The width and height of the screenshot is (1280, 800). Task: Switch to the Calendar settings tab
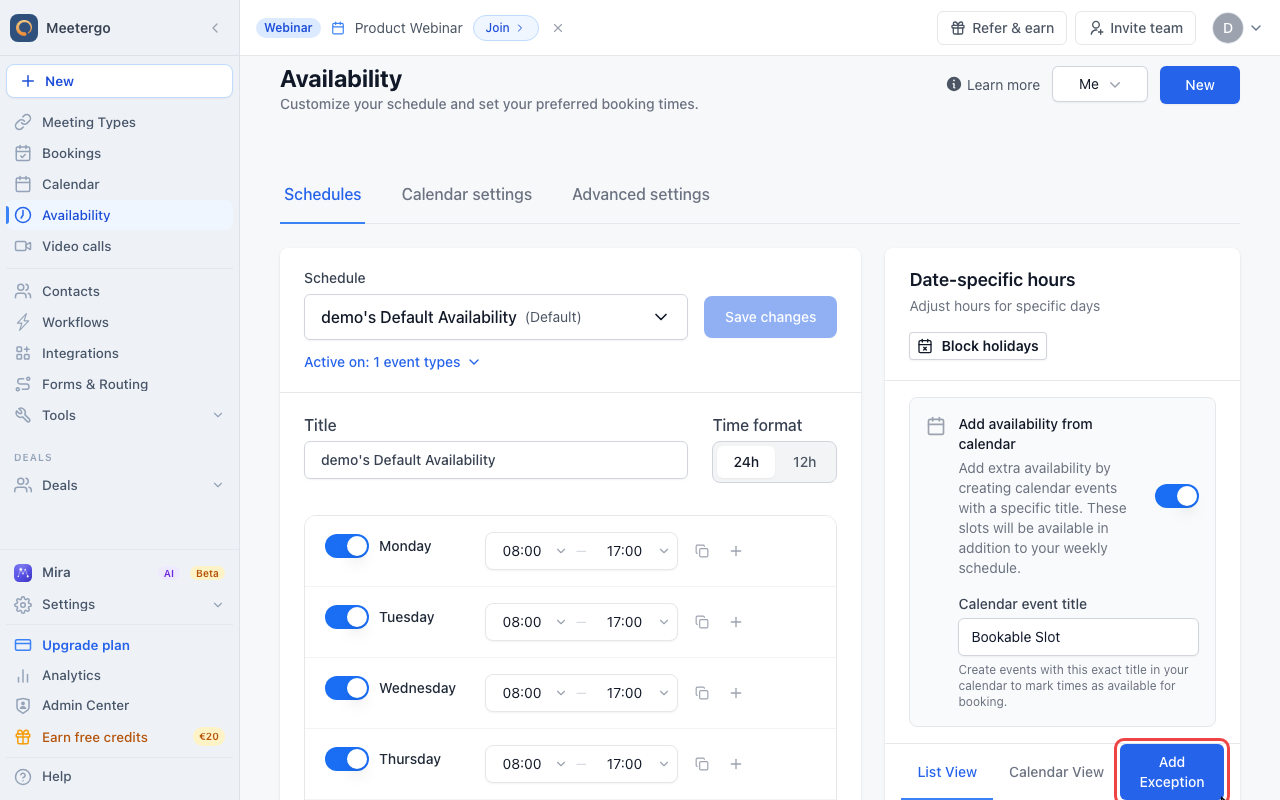[x=467, y=195]
